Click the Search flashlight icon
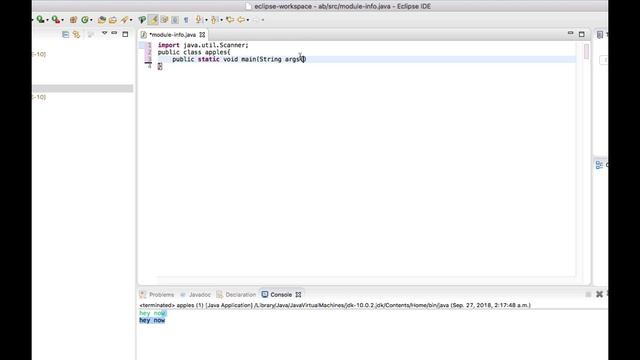Screen dimensions: 640x360 (x=124, y=20)
